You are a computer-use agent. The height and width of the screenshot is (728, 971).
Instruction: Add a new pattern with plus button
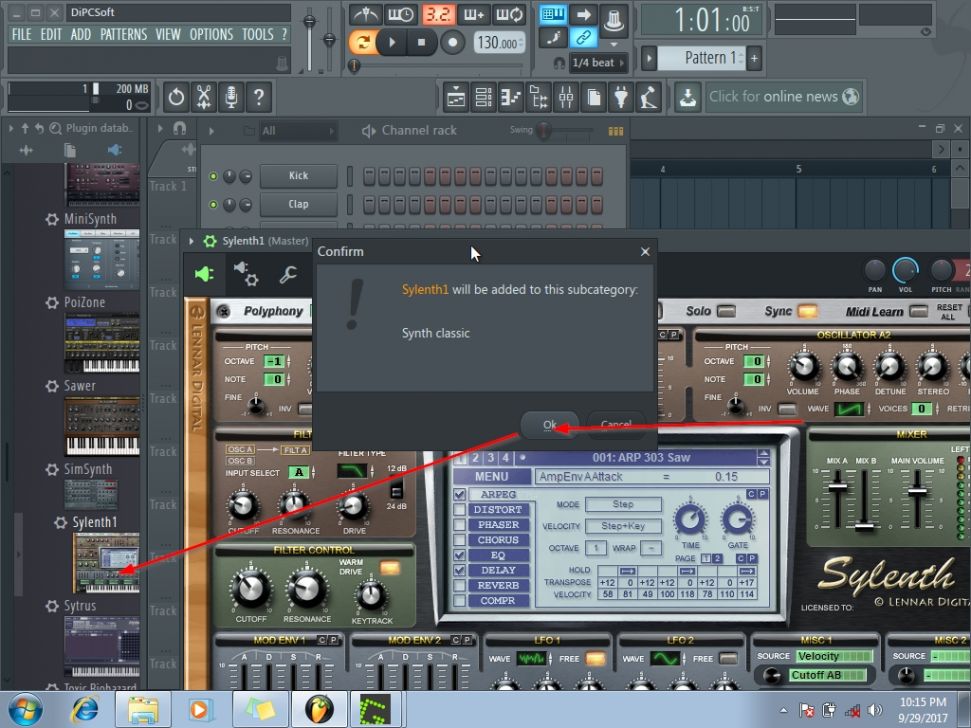point(754,59)
